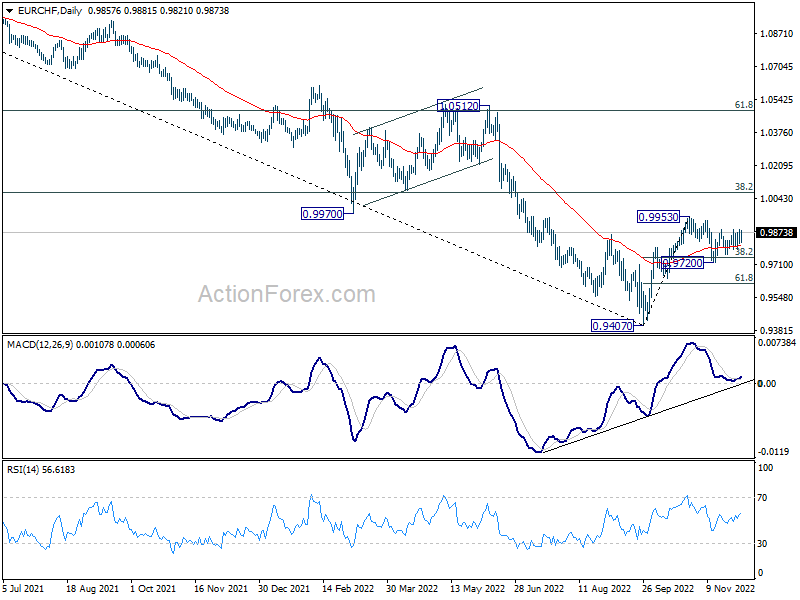Viewport: 800px width, 600px height.
Task: Click the RSI 70 level marker
Action: click(762, 497)
